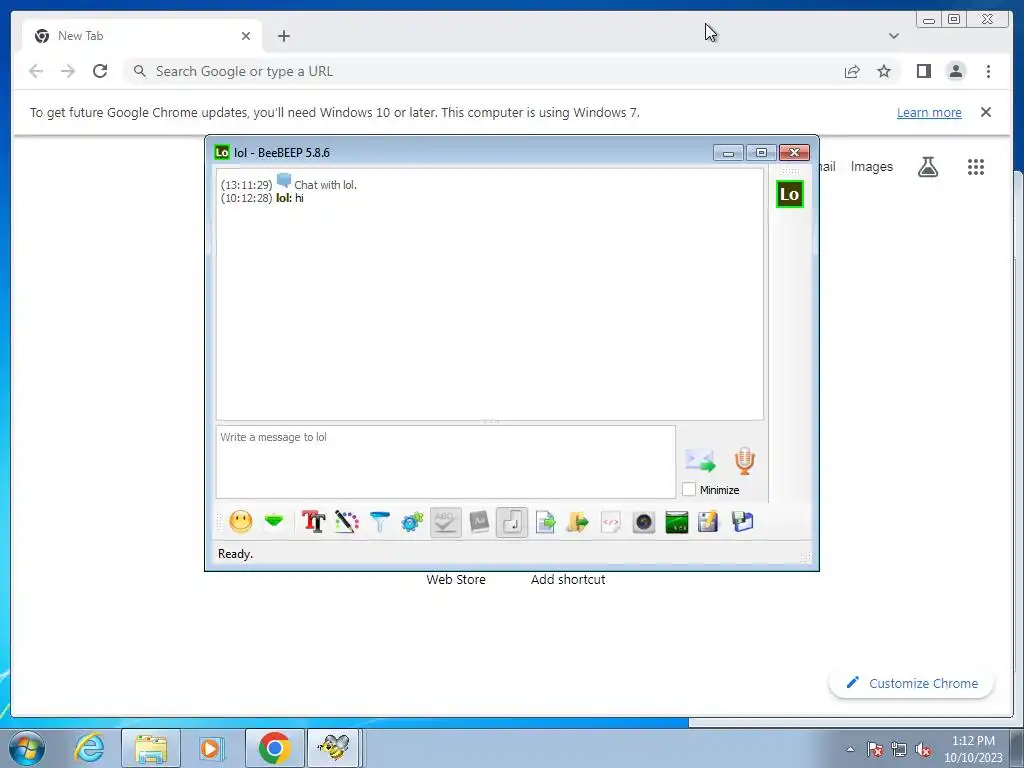Dismiss the Windows 7 update notice

[985, 112]
